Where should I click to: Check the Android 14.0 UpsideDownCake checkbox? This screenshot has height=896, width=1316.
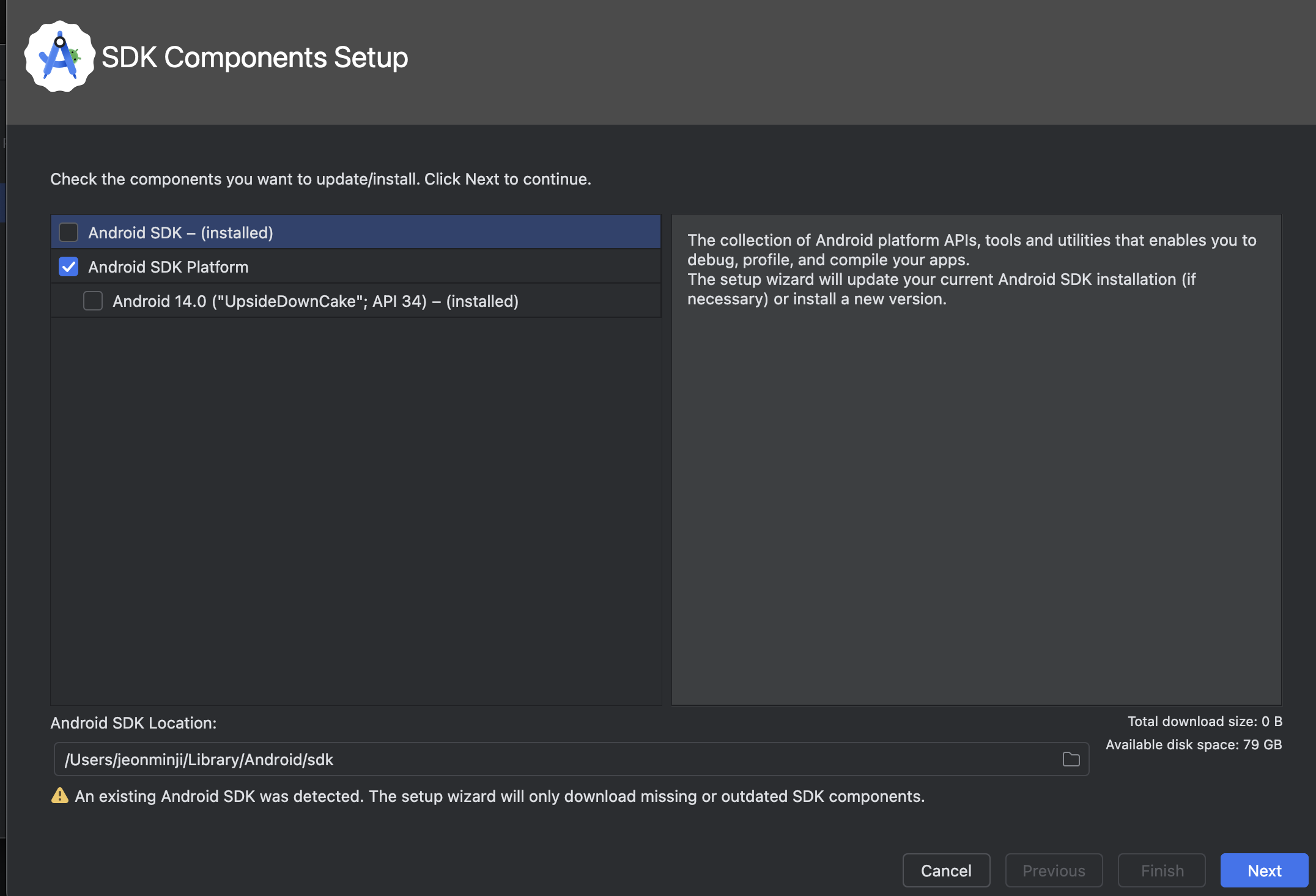(93, 301)
